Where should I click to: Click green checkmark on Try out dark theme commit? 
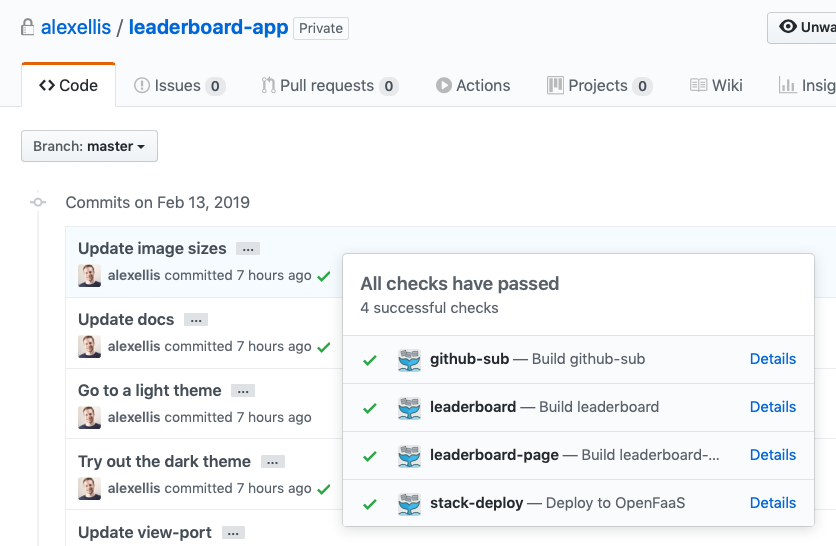[323, 489]
